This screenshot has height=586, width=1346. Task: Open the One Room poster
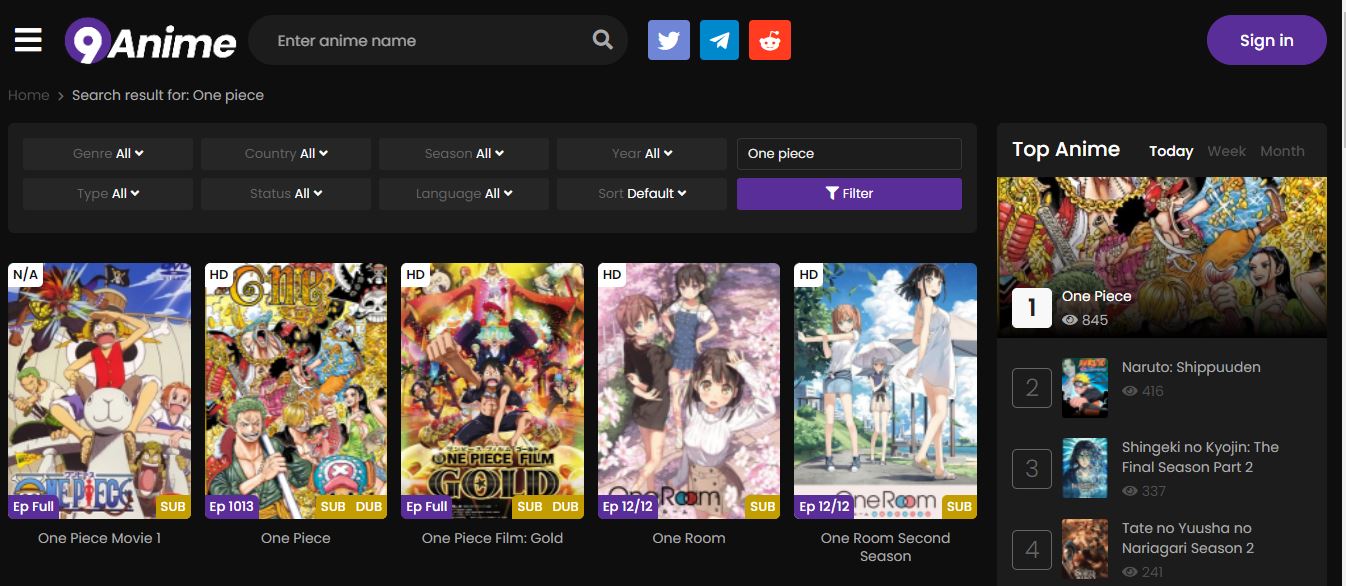[689, 391]
